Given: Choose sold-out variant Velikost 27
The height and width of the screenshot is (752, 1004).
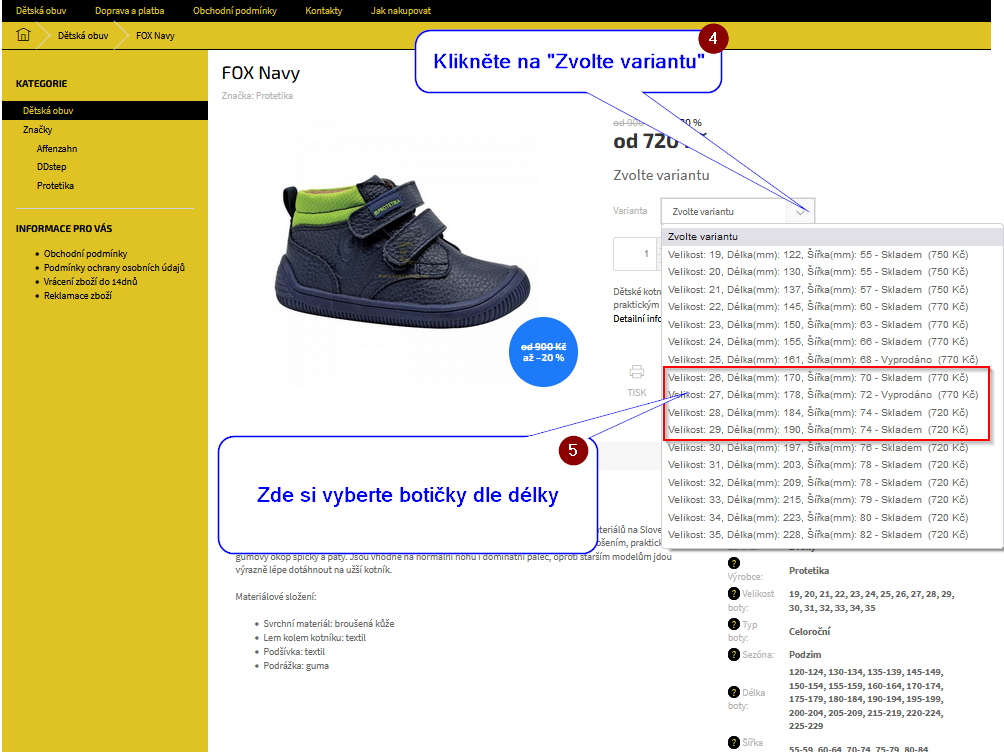Looking at the screenshot, I should coord(832,395).
